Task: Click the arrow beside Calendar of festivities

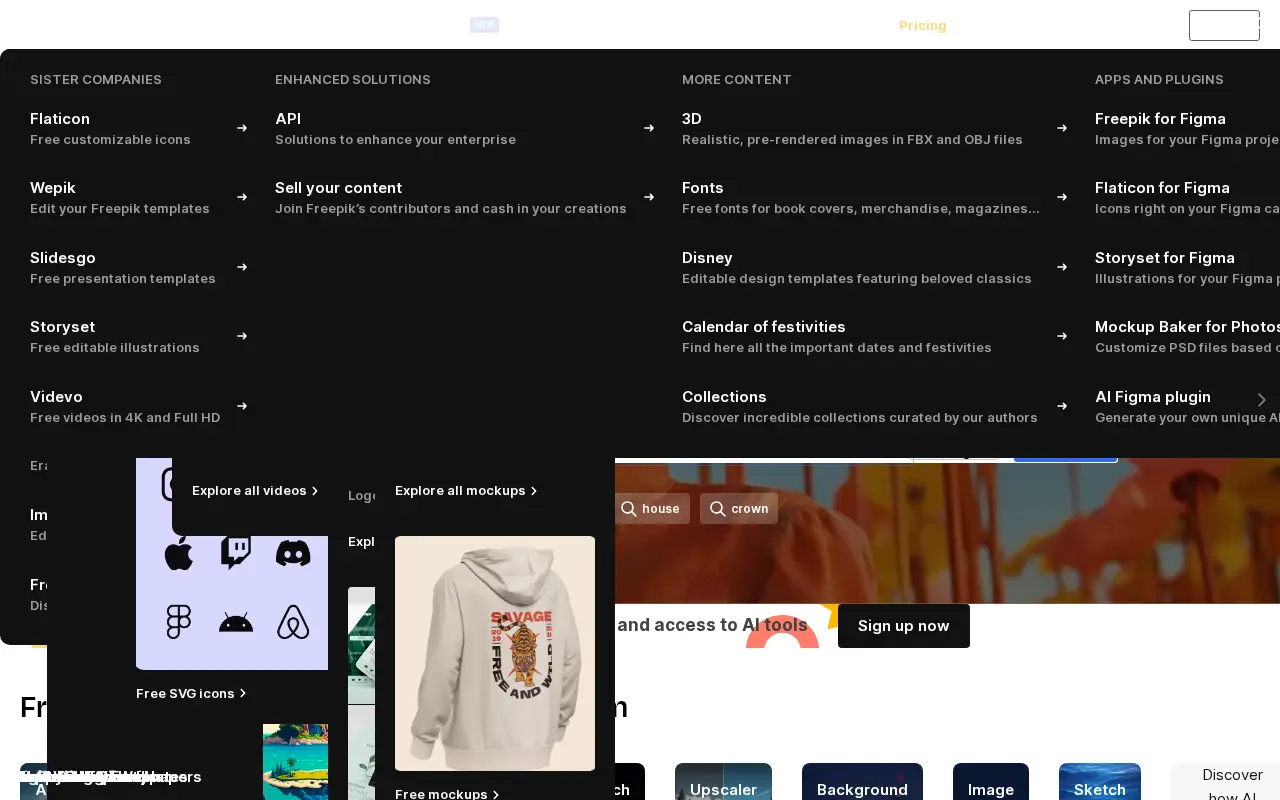Action: coord(1062,336)
